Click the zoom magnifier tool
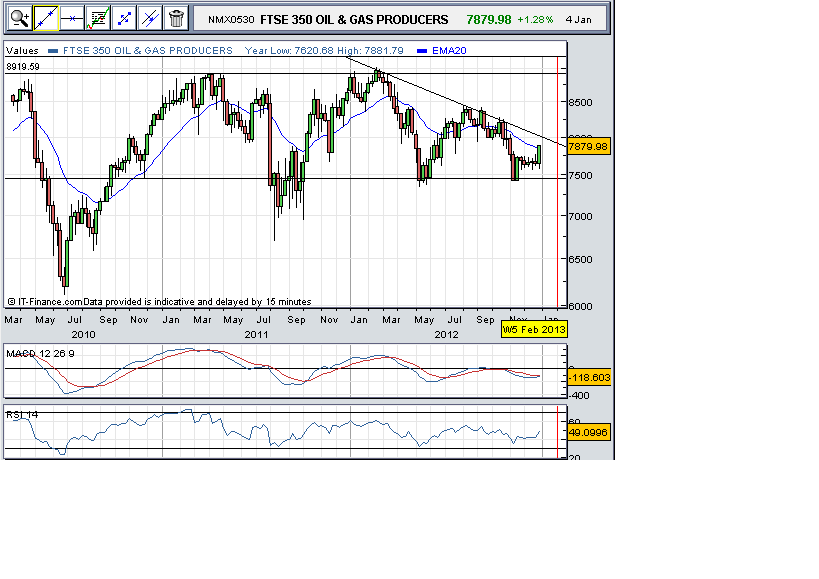The width and height of the screenshot is (819, 579). pos(20,17)
